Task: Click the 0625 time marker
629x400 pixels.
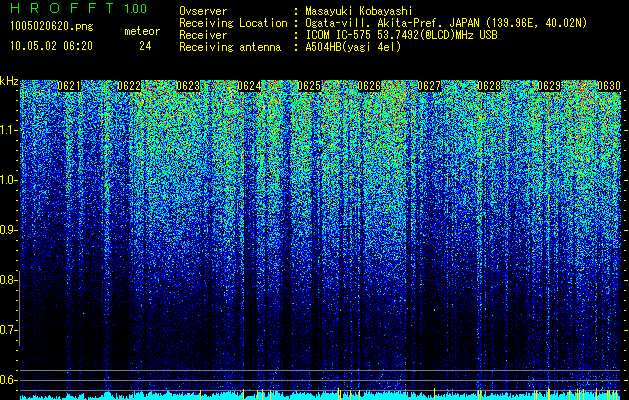Action: point(309,86)
